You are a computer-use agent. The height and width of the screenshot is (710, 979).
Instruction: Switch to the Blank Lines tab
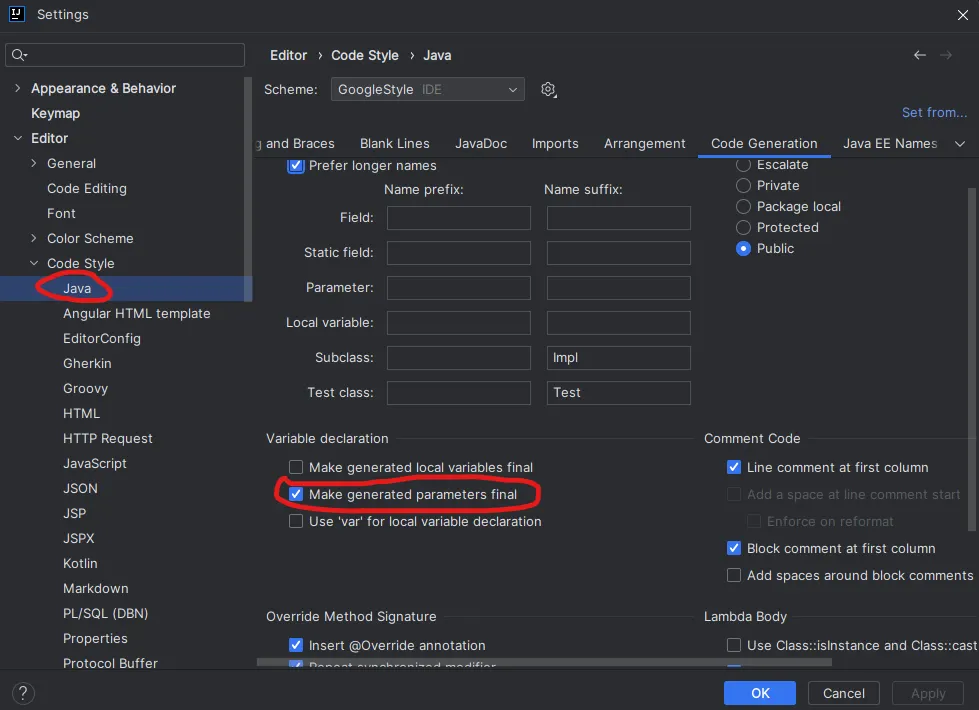(x=395, y=144)
